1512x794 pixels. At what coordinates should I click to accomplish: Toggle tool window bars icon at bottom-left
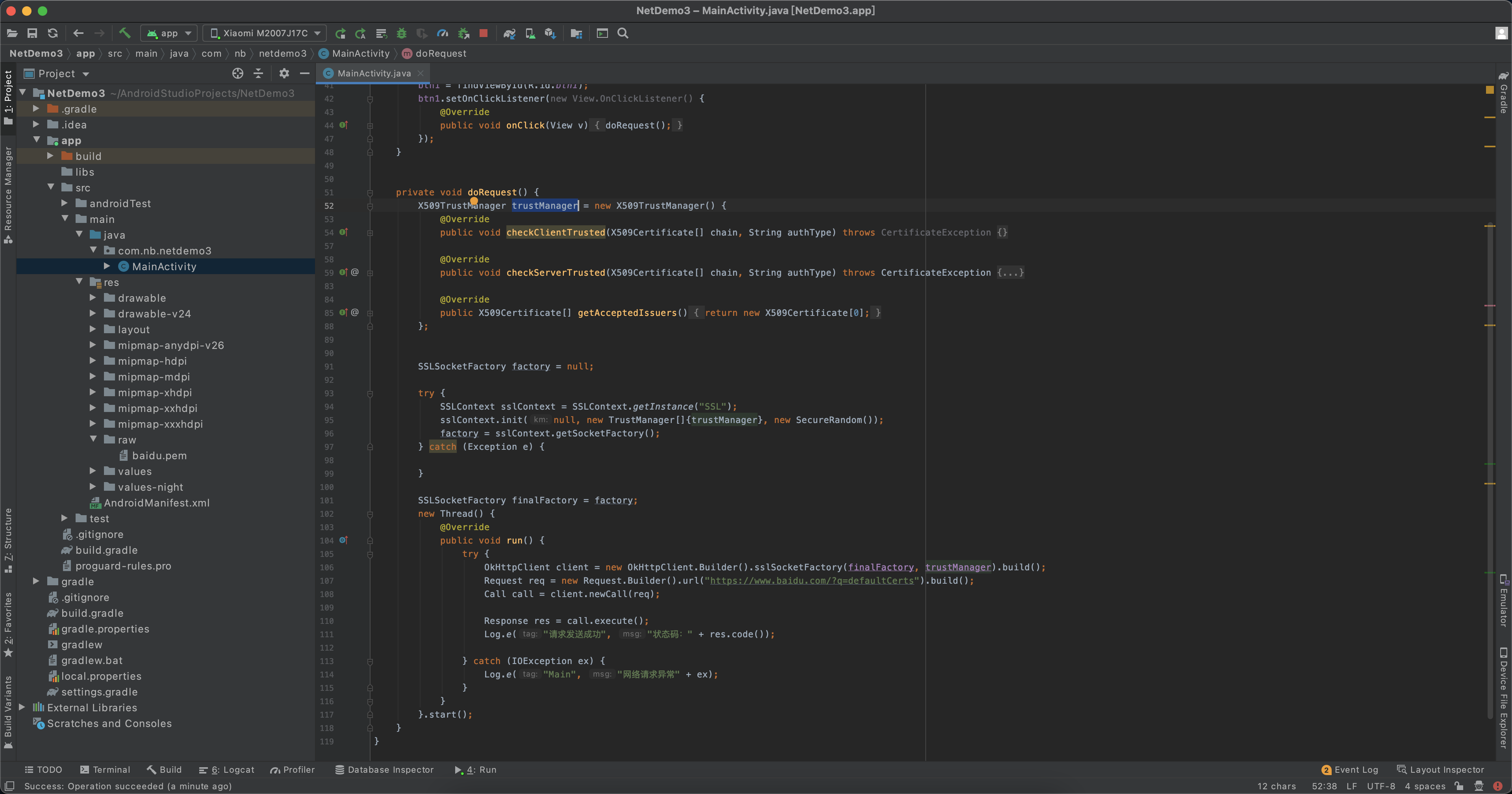coord(9,786)
